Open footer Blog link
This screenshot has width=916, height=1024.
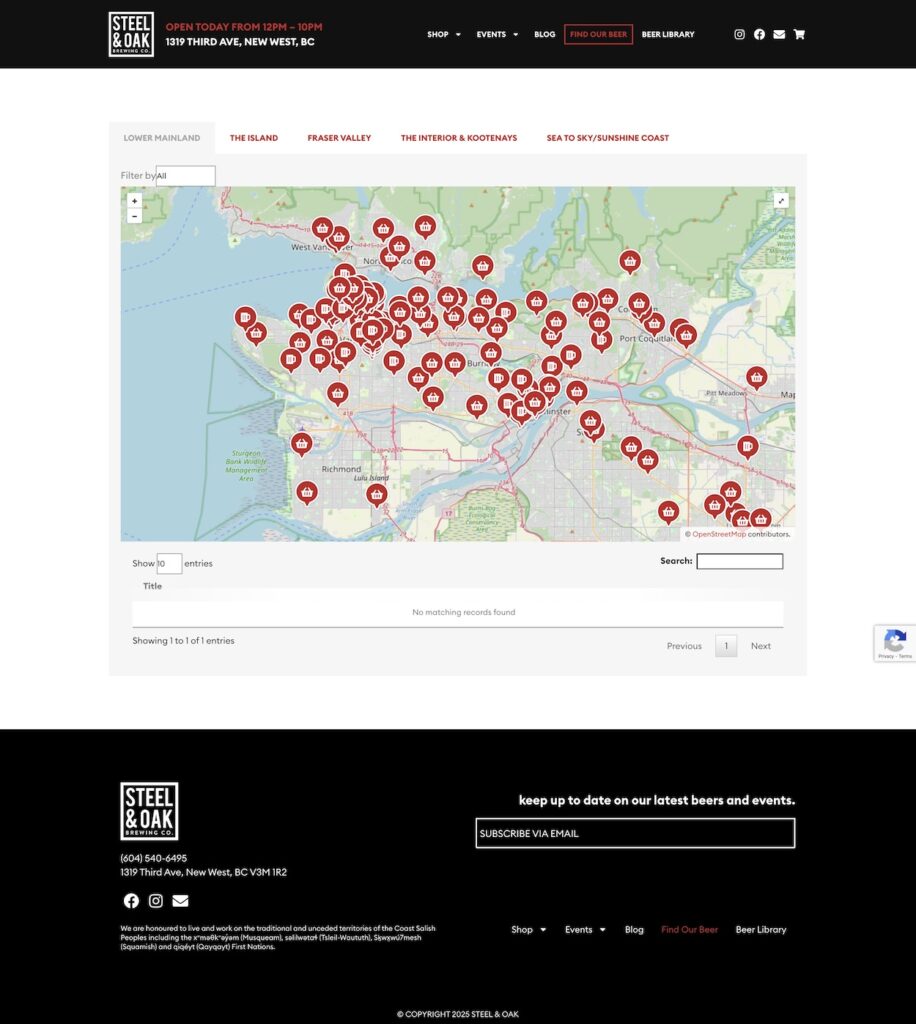point(634,929)
